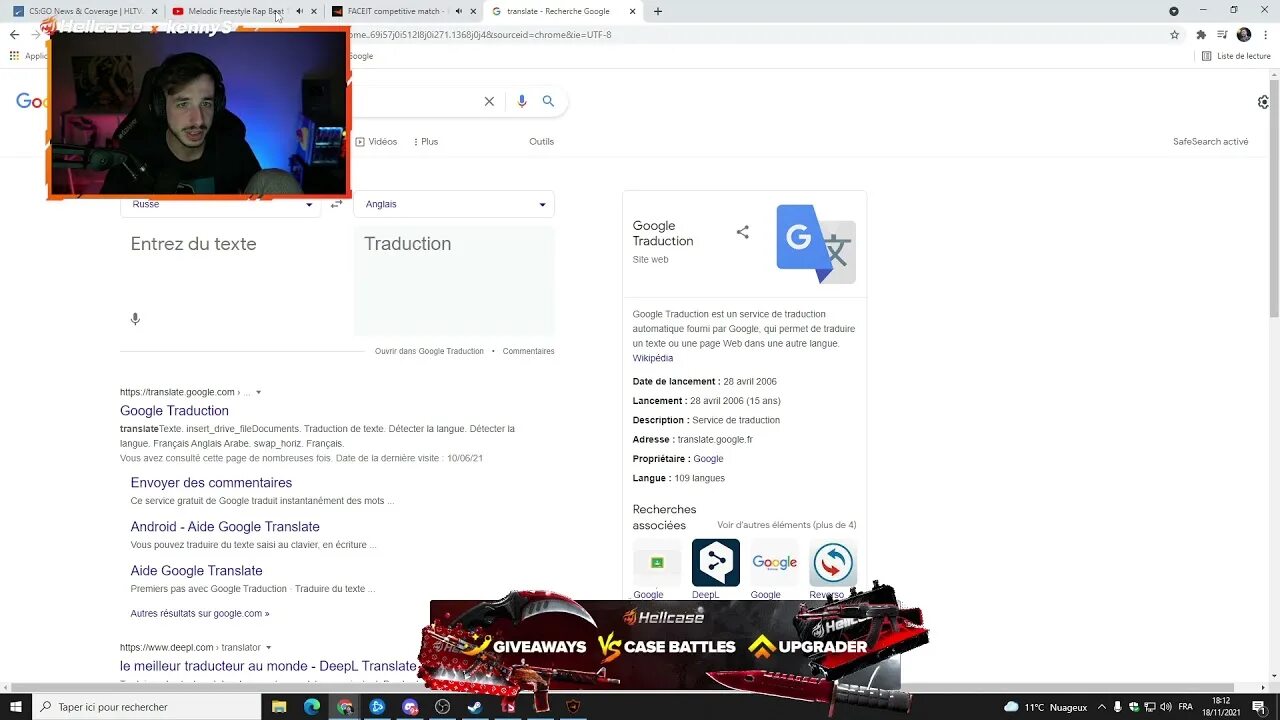The width and height of the screenshot is (1280, 720).
Task: Select the Vidéos search filter
Action: (376, 141)
